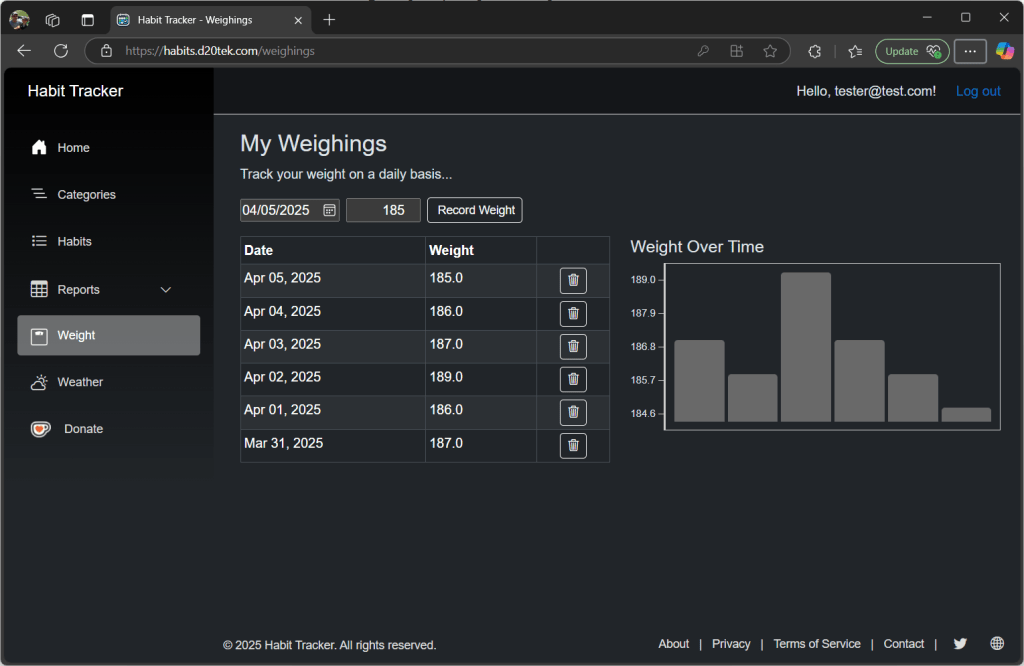
Task: Click the Twitter bird icon in footer
Action: pos(960,644)
